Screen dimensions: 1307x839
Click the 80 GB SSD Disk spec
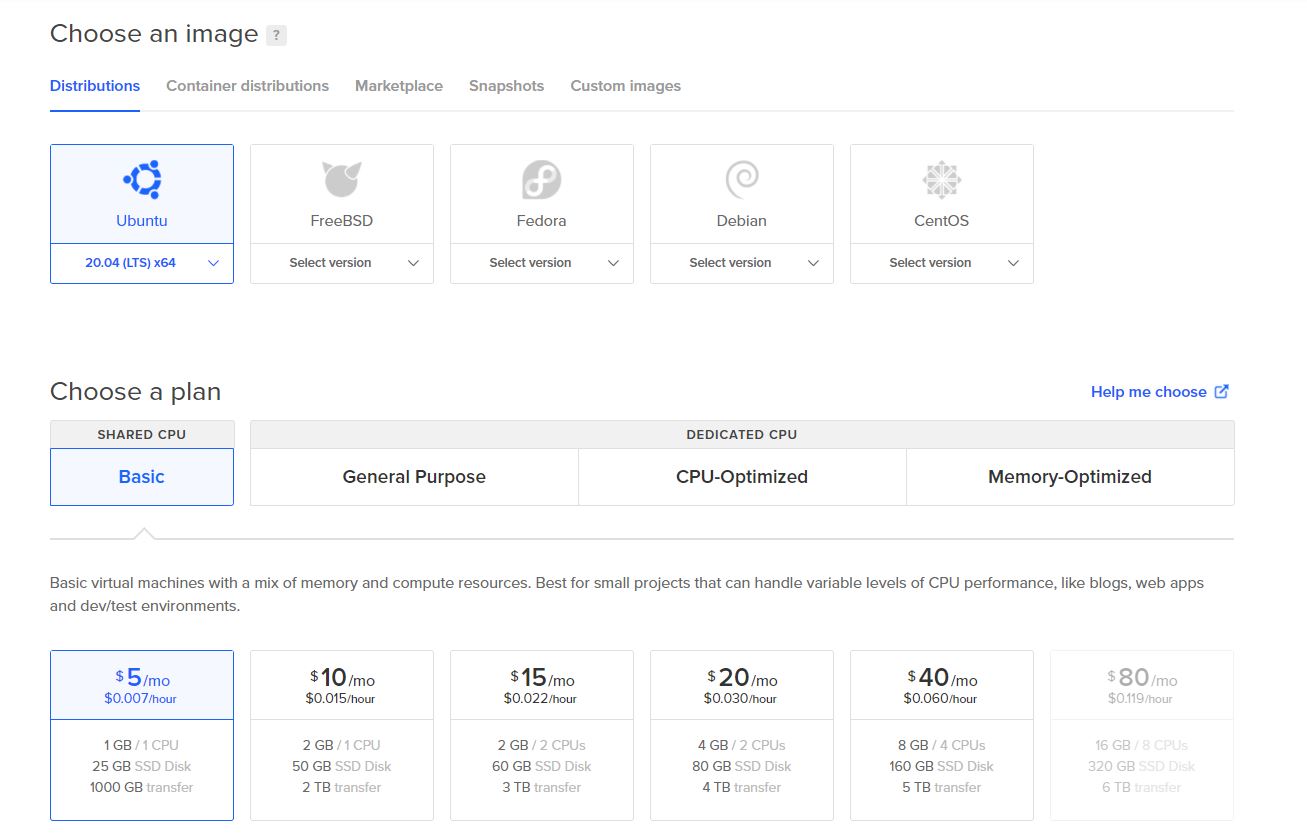coord(741,766)
